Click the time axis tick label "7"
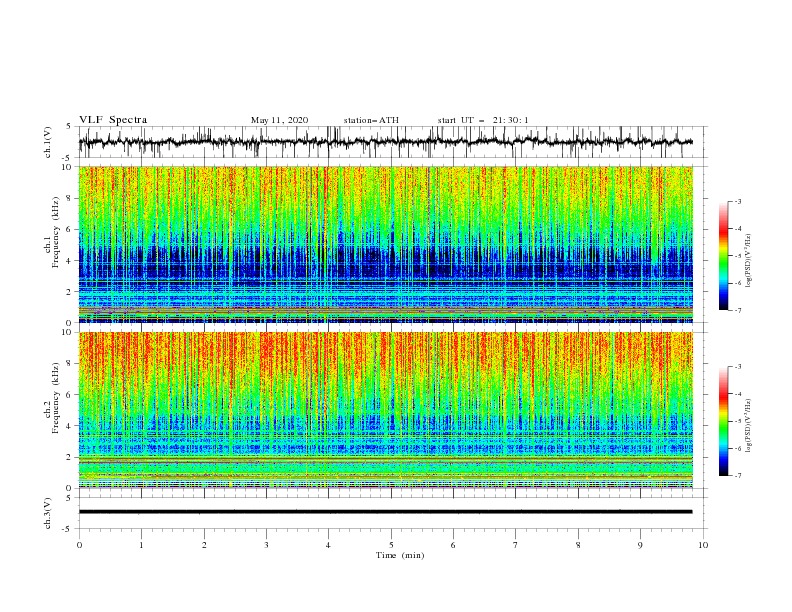Screen dimensions: 792x612 click(x=516, y=545)
